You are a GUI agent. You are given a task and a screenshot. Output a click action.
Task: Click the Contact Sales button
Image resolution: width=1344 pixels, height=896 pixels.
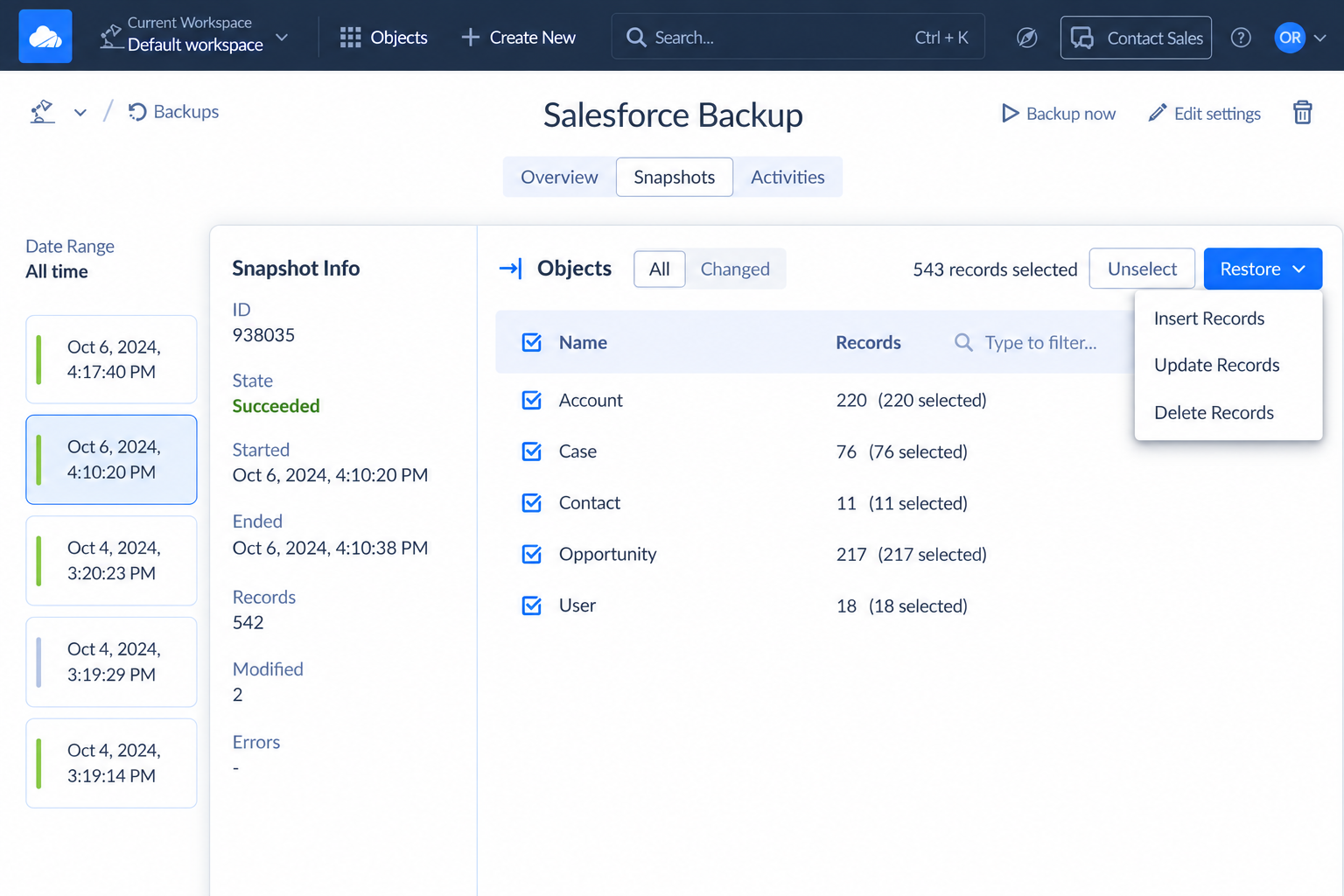pyautogui.click(x=1136, y=38)
